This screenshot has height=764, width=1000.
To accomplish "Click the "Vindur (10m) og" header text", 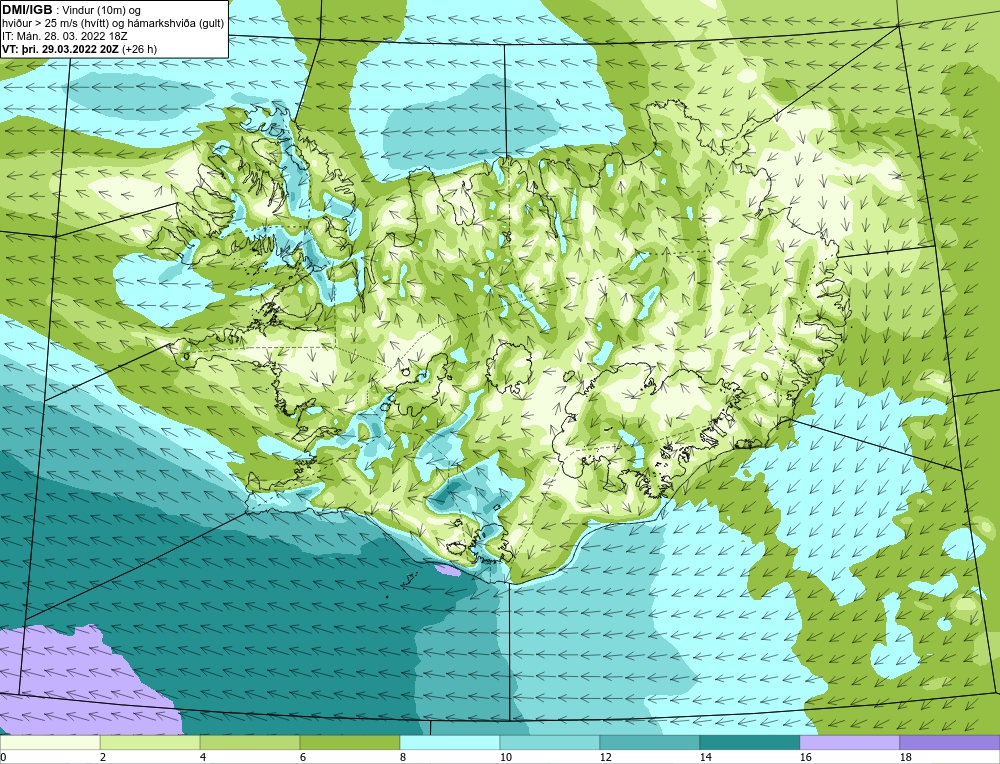I will tap(102, 10).
